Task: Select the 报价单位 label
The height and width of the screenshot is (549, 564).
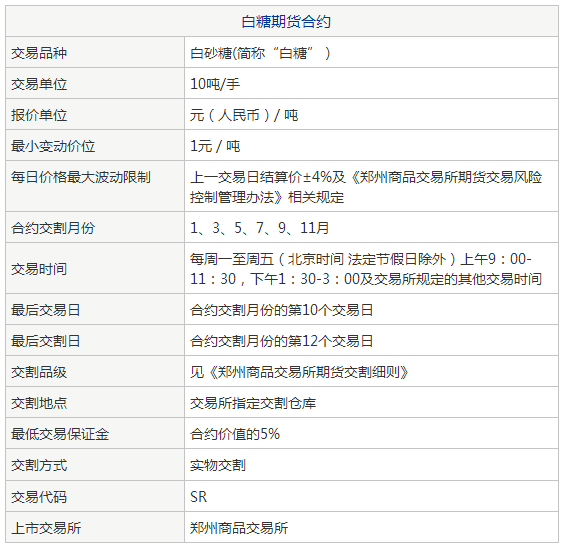Action: [39, 115]
